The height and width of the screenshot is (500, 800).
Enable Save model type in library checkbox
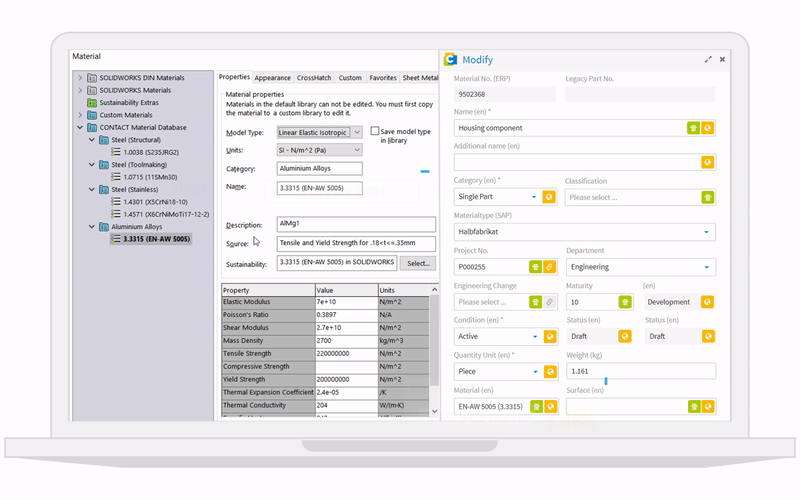[375, 131]
